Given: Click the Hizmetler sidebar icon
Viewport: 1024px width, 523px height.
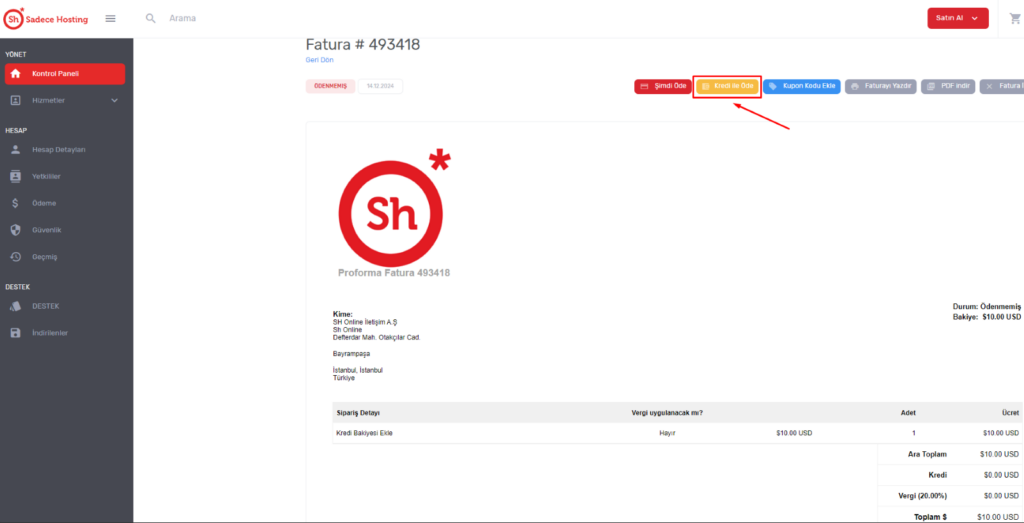Looking at the screenshot, I should tap(16, 101).
